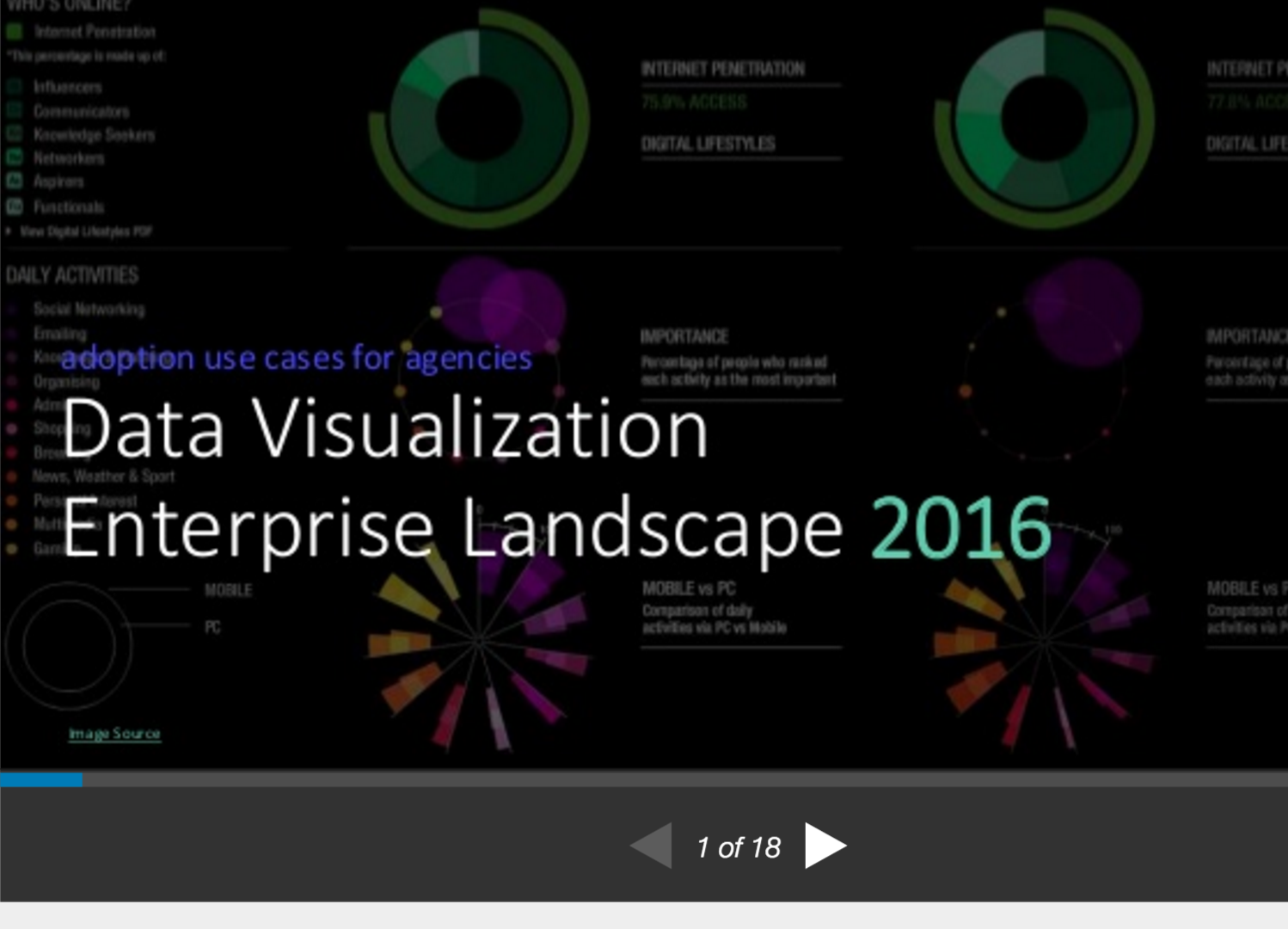The height and width of the screenshot is (929, 1288).
Task: Toggle the Gaming activity dot
Action: tap(11, 548)
